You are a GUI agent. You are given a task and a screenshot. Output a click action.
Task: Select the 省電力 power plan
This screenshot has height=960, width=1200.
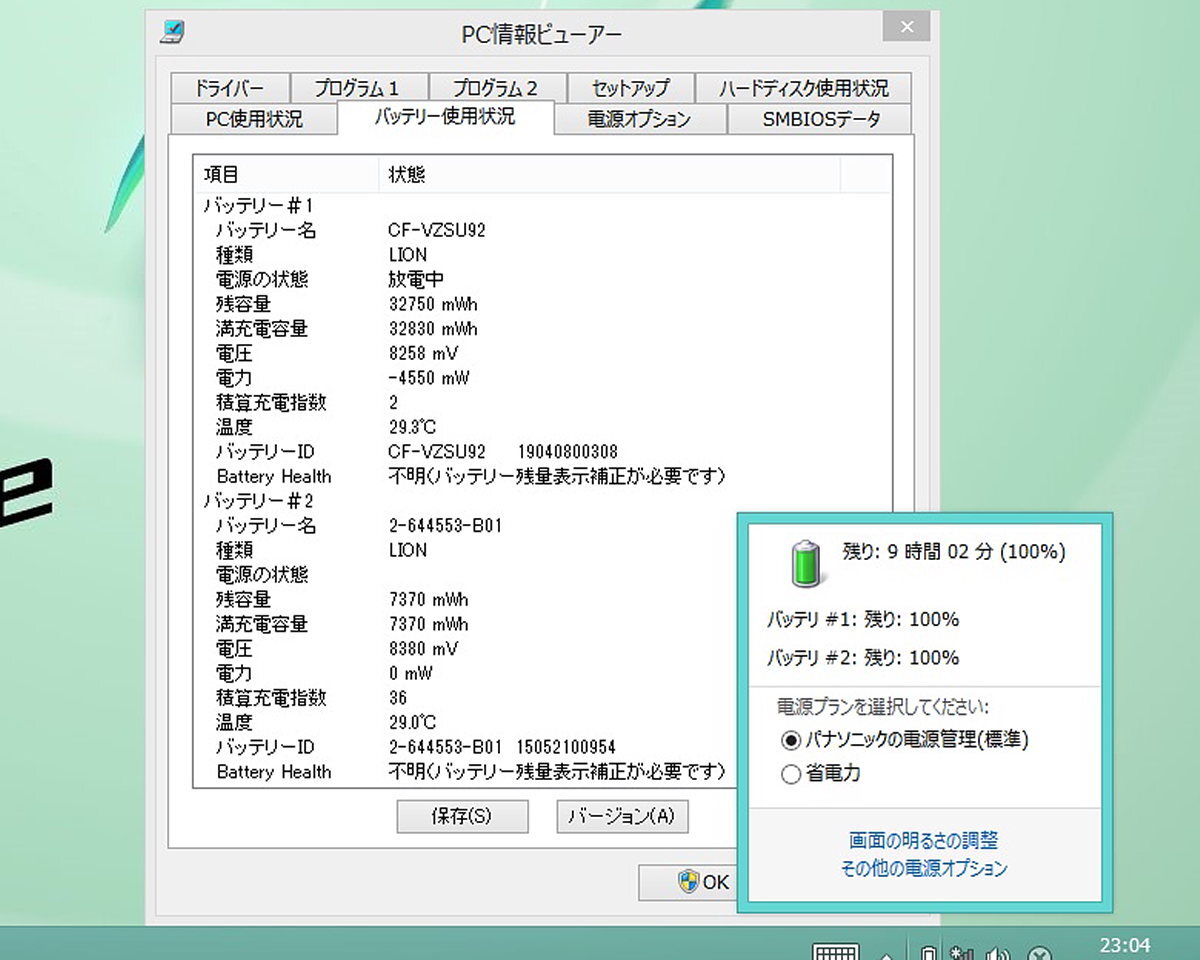821,773
